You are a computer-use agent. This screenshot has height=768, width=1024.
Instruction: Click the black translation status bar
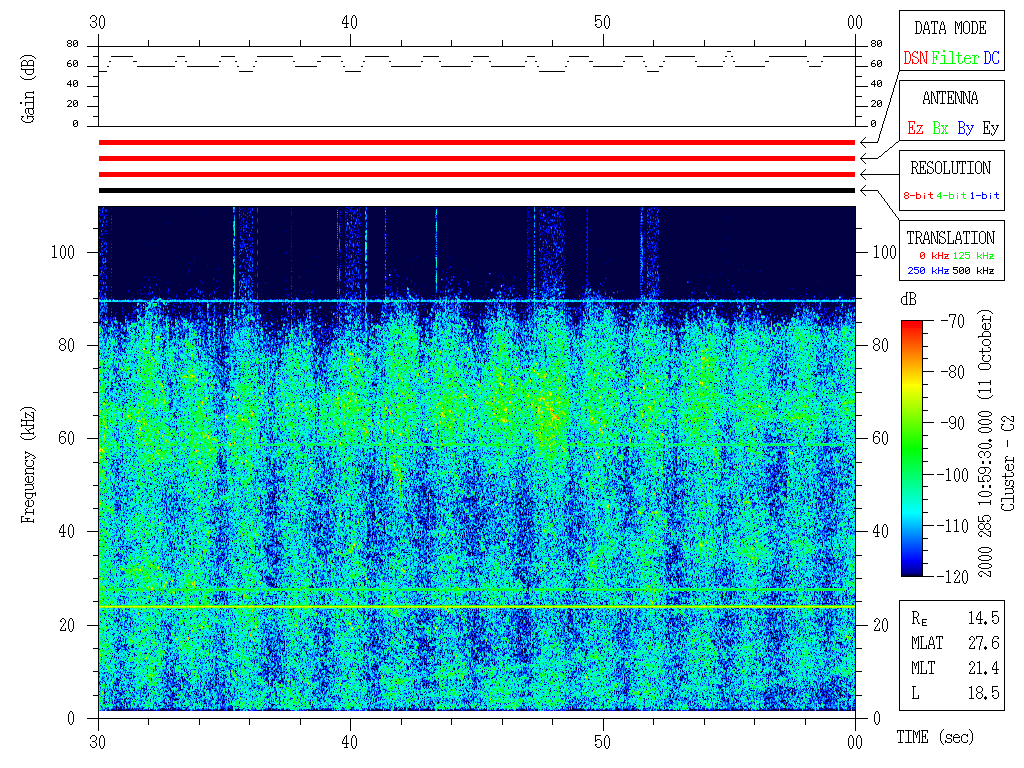pos(476,190)
